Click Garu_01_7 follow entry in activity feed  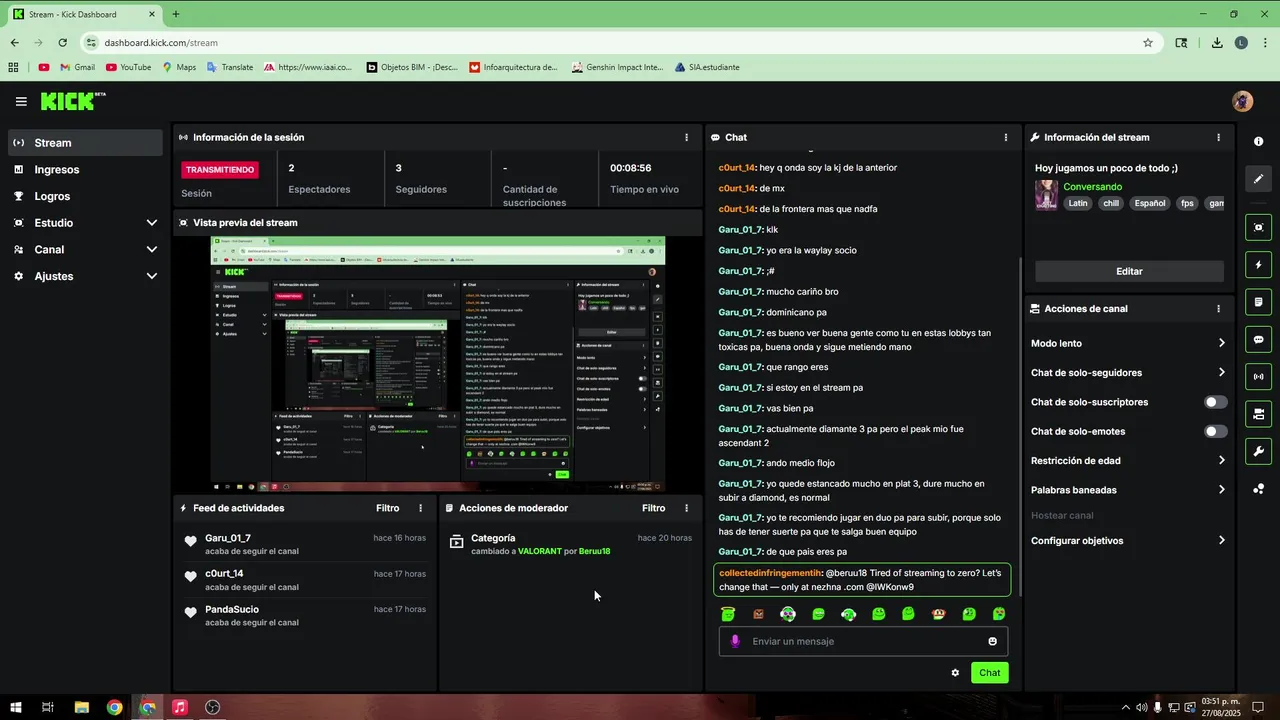(304, 544)
